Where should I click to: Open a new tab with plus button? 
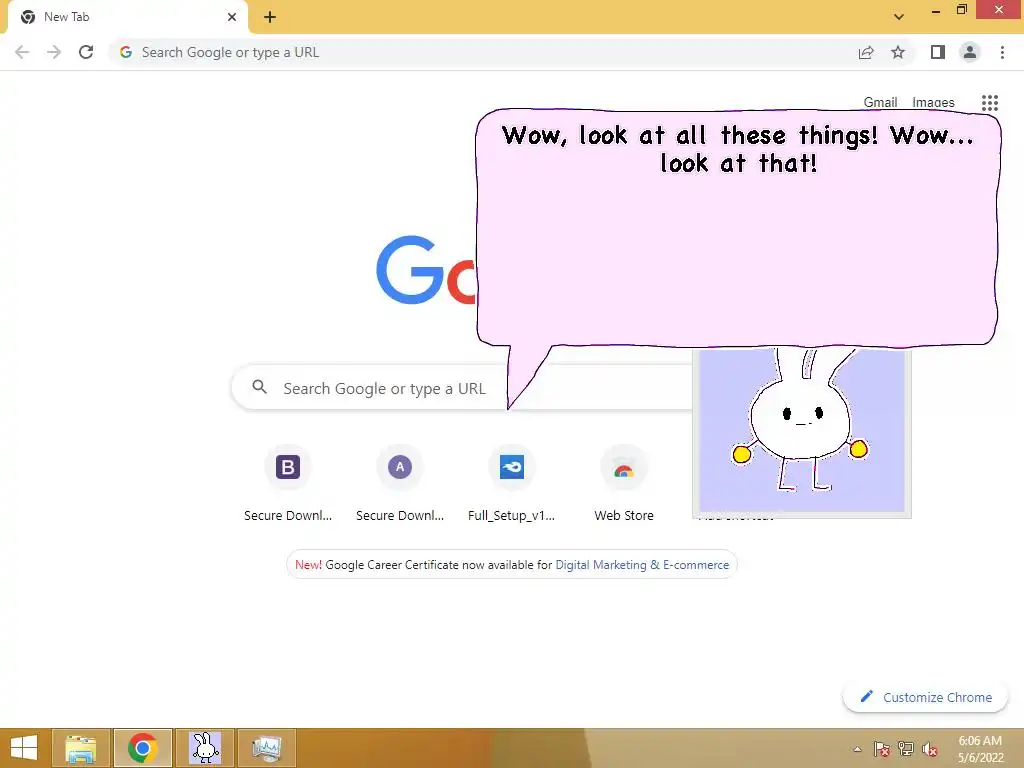click(x=270, y=17)
